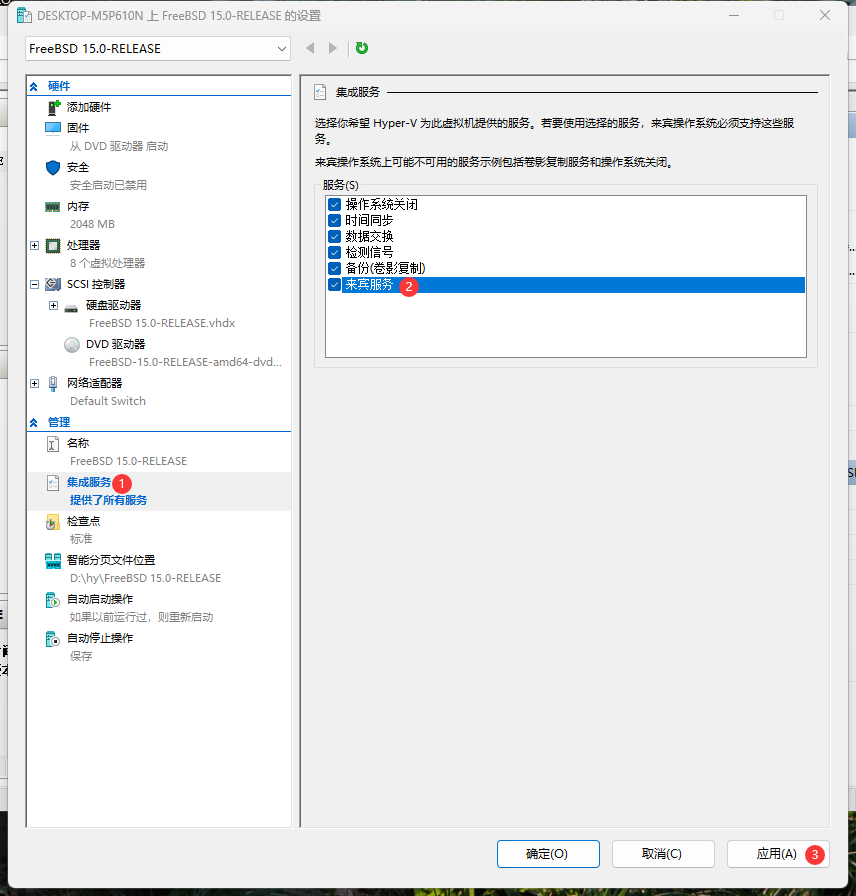Screen dimensions: 856x896
Task: Click the 处理器 processor icon
Action: coord(53,246)
